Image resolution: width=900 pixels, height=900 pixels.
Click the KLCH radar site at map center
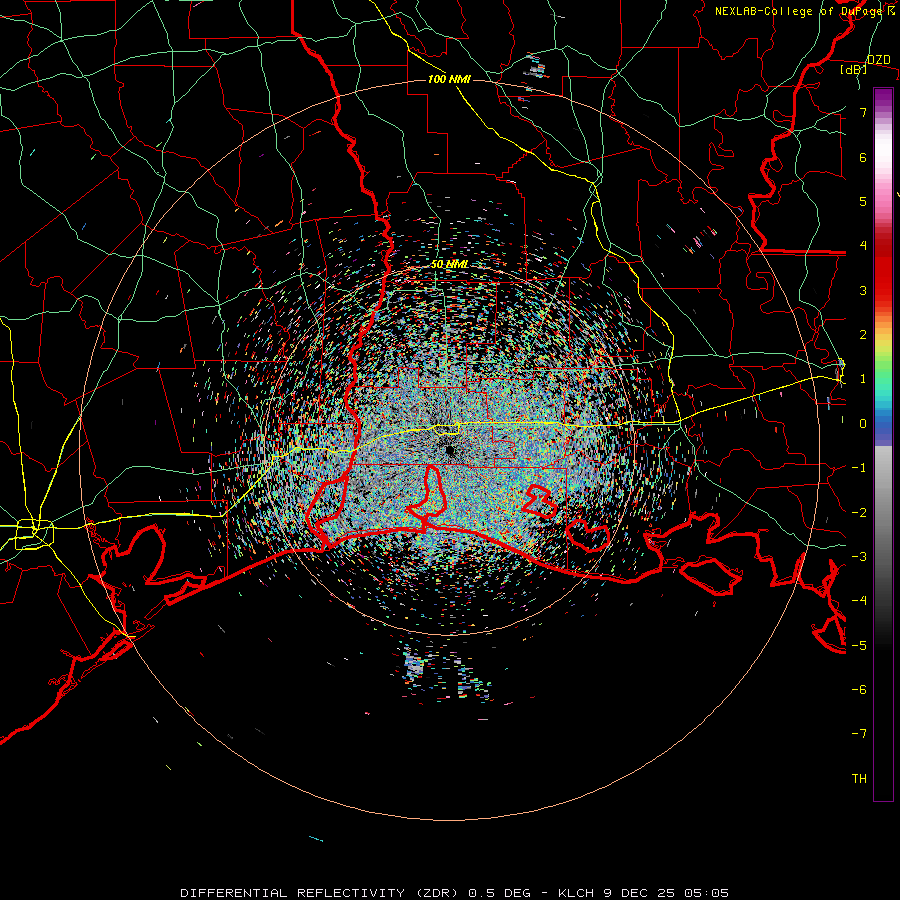[x=449, y=450]
